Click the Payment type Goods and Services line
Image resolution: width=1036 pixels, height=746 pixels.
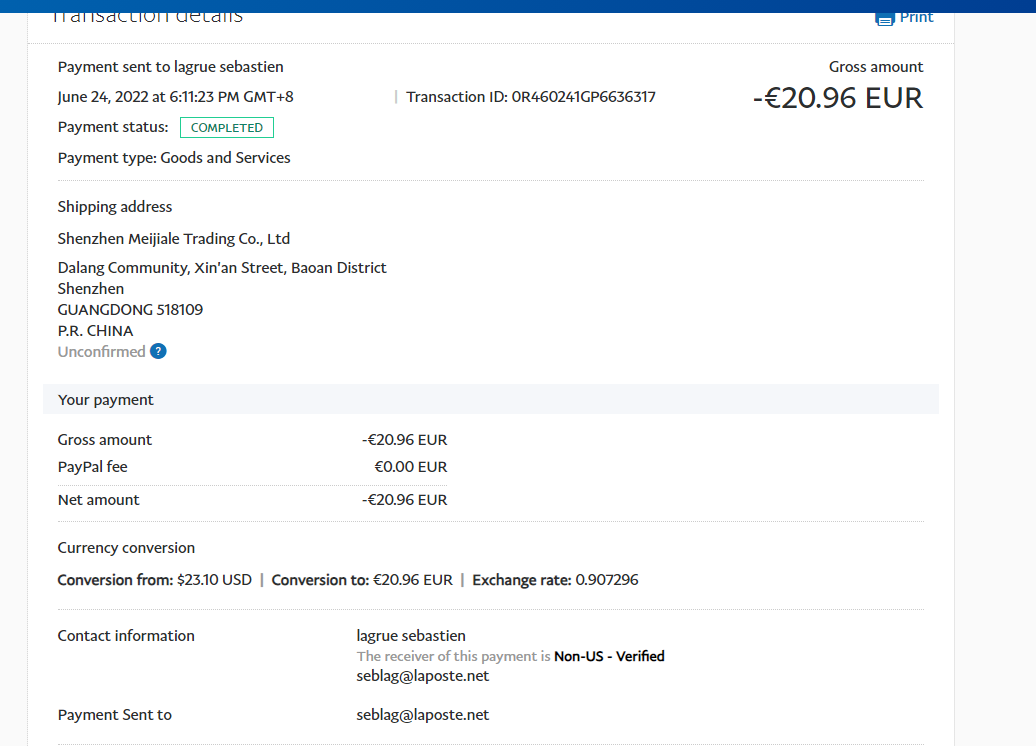[x=174, y=158]
